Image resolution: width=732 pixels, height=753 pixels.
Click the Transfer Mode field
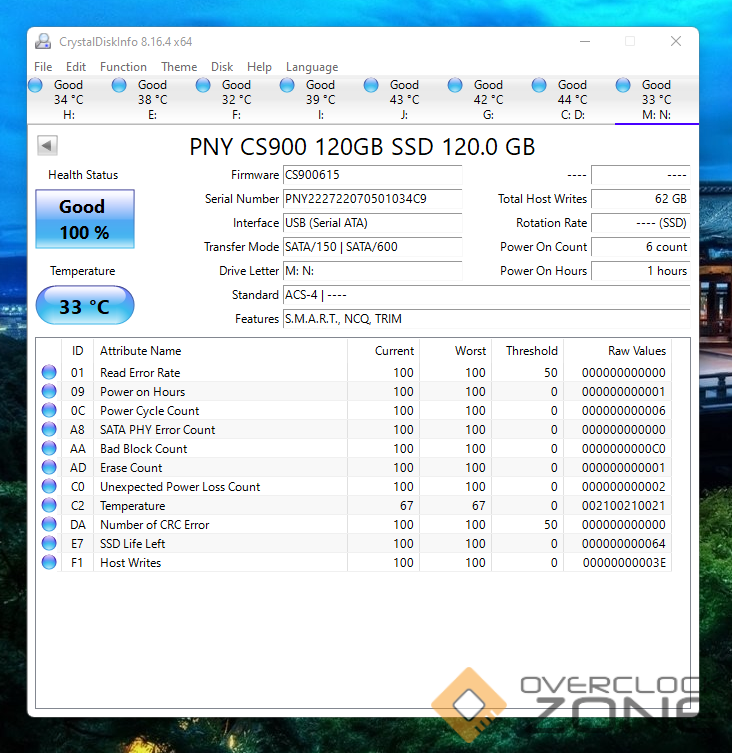(x=373, y=247)
